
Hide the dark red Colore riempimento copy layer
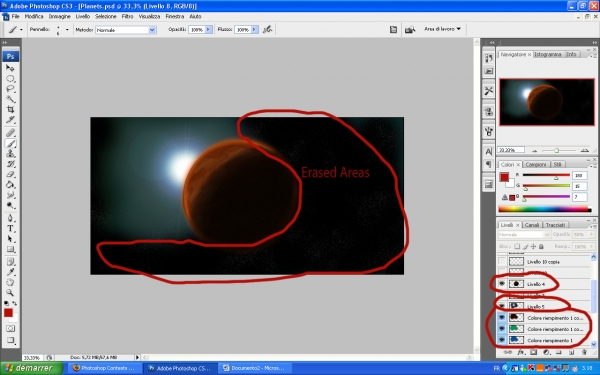point(502,318)
